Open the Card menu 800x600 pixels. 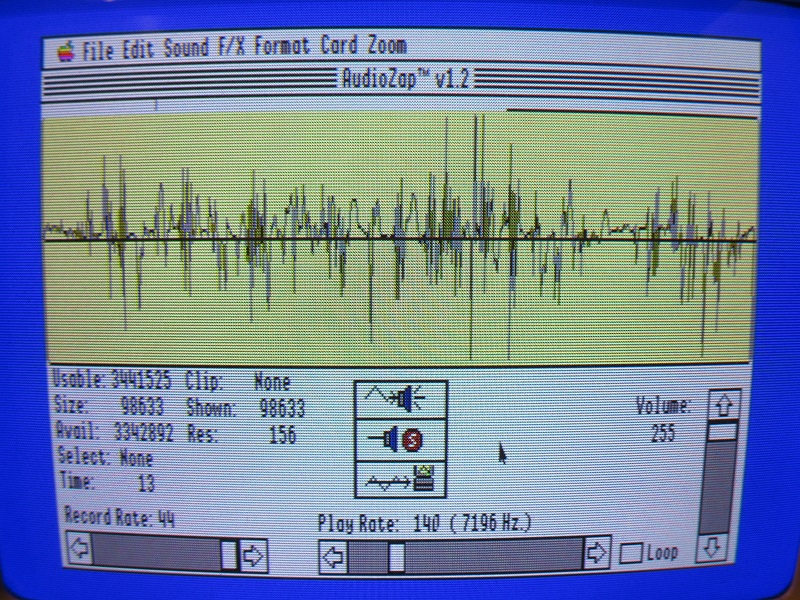[x=339, y=46]
